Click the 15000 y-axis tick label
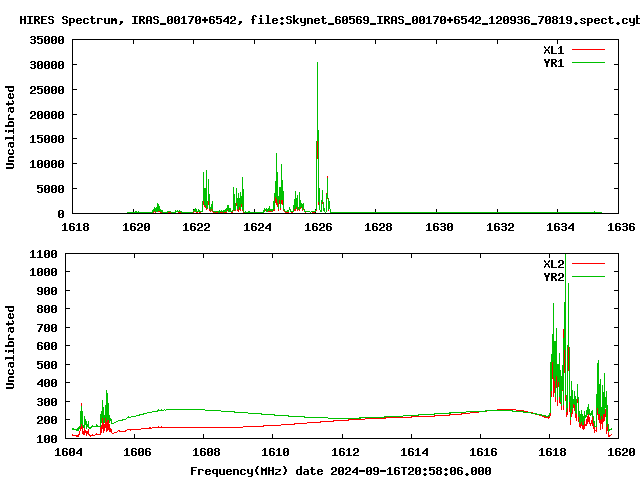Screen dimensions: 640x480 pyautogui.click(x=47, y=139)
